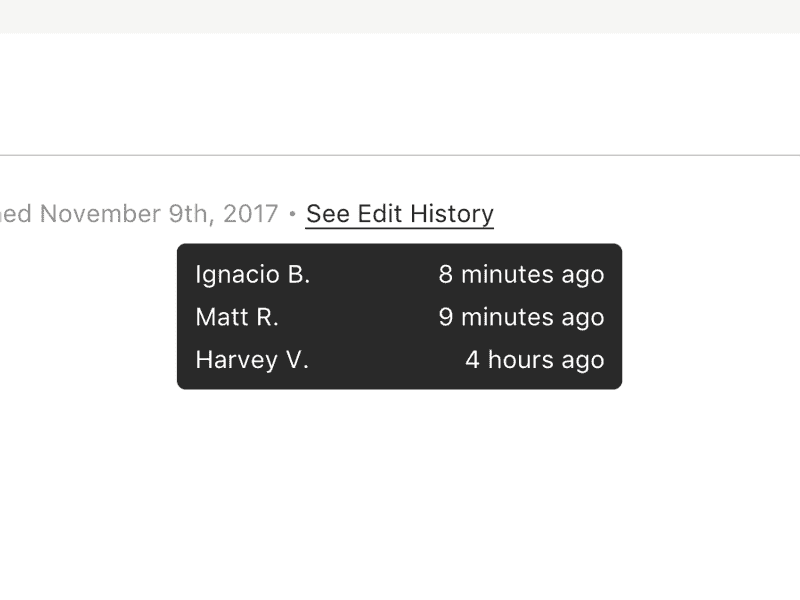Click the 8 minutes ago timestamp
The width and height of the screenshot is (800, 600).
coord(521,274)
